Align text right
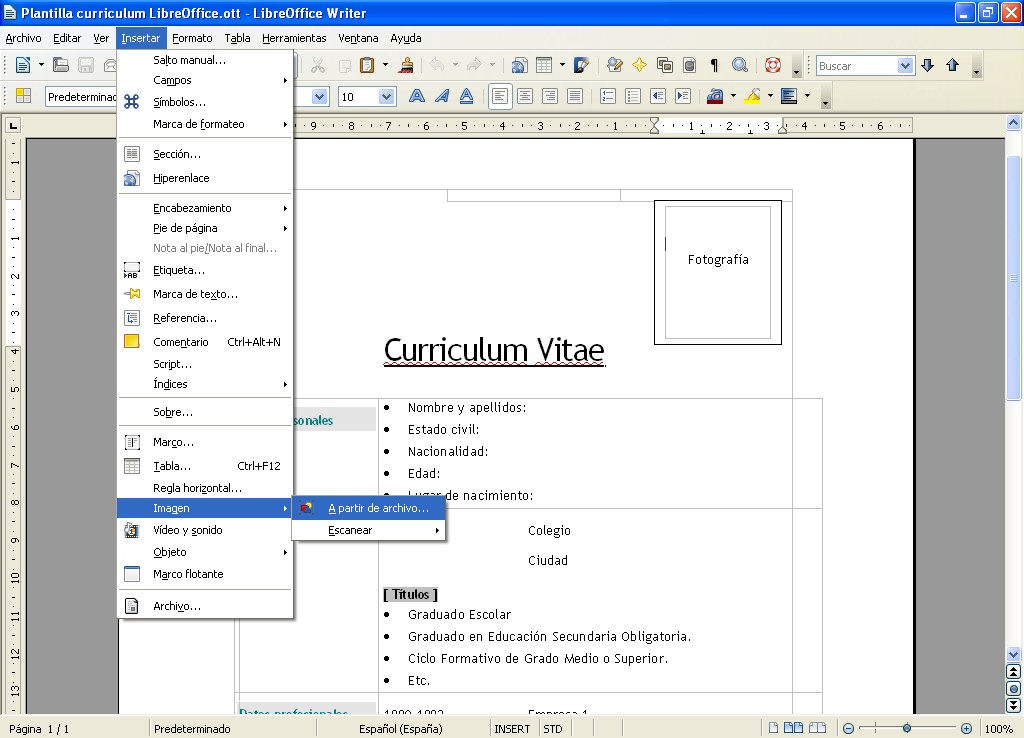The width and height of the screenshot is (1024, 738). point(550,96)
